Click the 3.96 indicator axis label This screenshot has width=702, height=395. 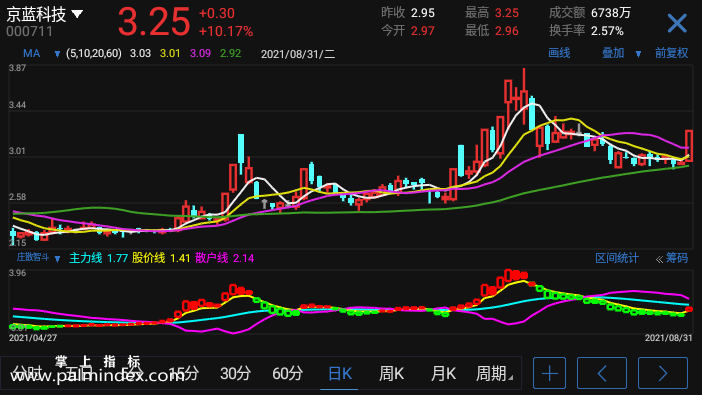point(17,273)
